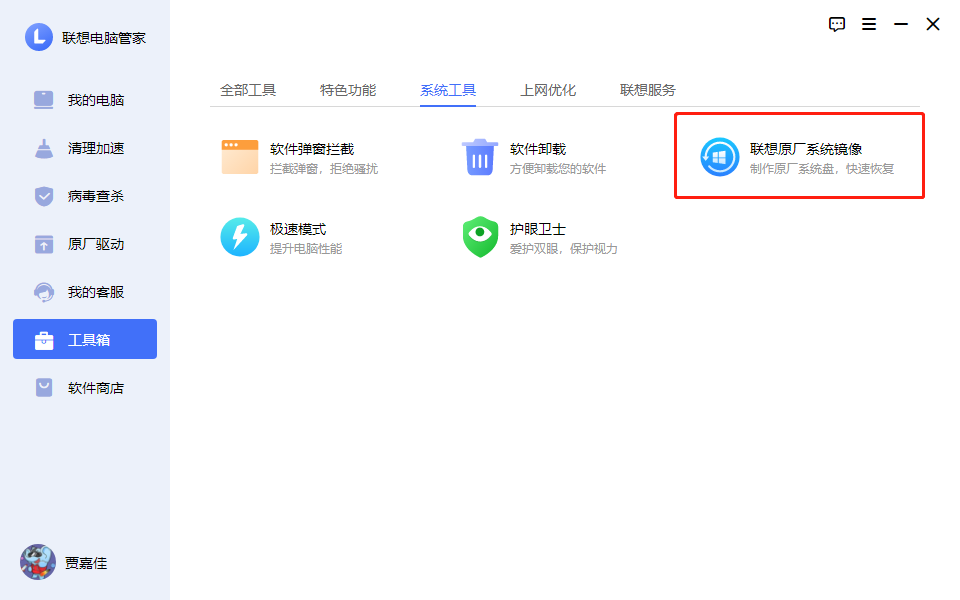Click the description 拦截弹窗，拒绝骚扰
960x600 pixels.
[x=324, y=168]
